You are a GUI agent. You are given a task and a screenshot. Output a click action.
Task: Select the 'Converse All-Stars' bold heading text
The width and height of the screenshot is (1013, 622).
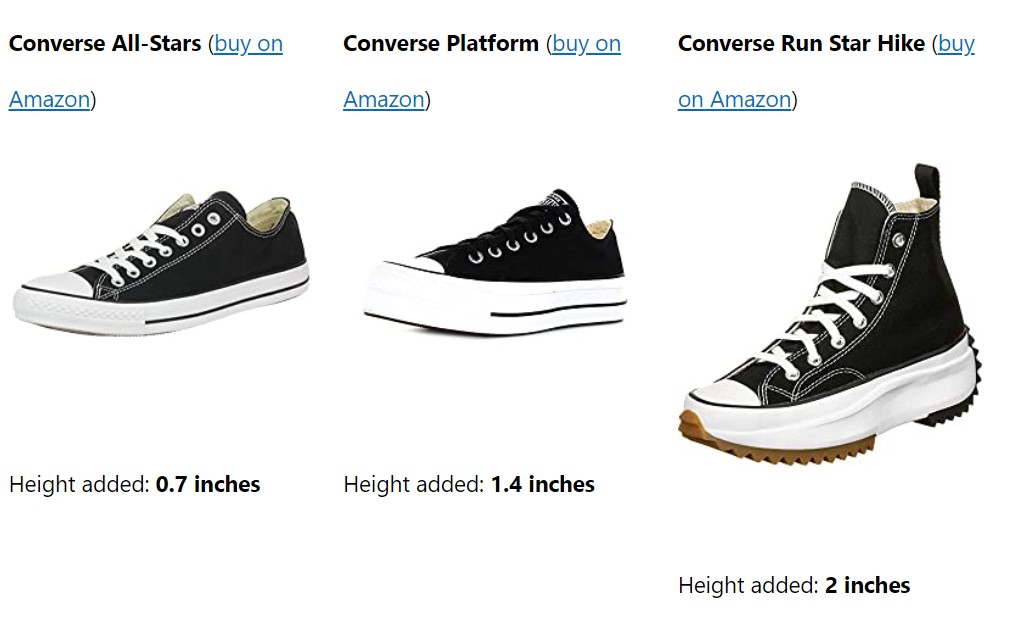pos(105,44)
